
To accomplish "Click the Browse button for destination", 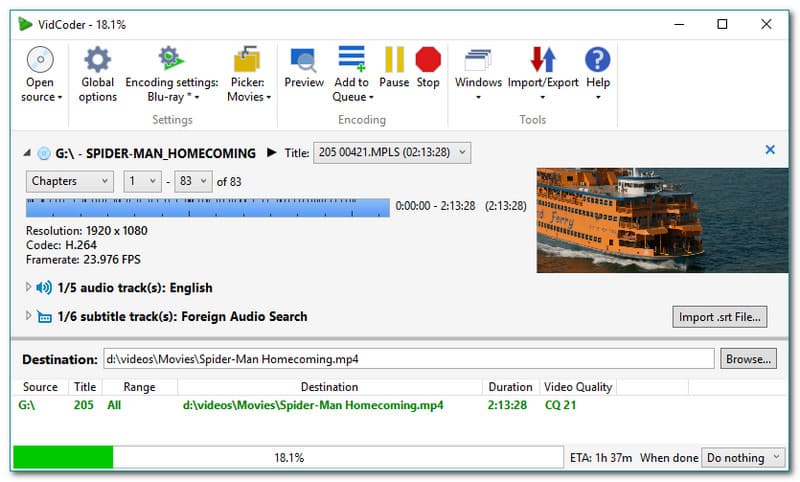I will (x=748, y=358).
